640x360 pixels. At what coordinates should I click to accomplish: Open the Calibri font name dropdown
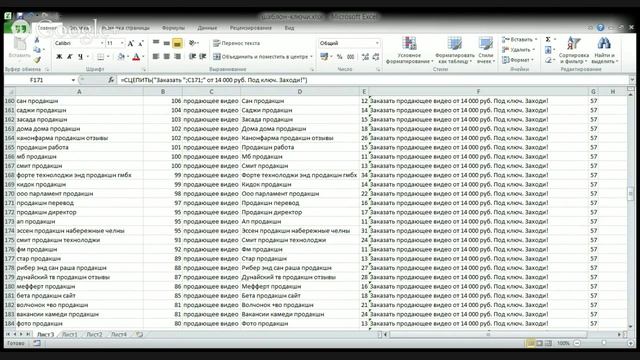(102, 43)
